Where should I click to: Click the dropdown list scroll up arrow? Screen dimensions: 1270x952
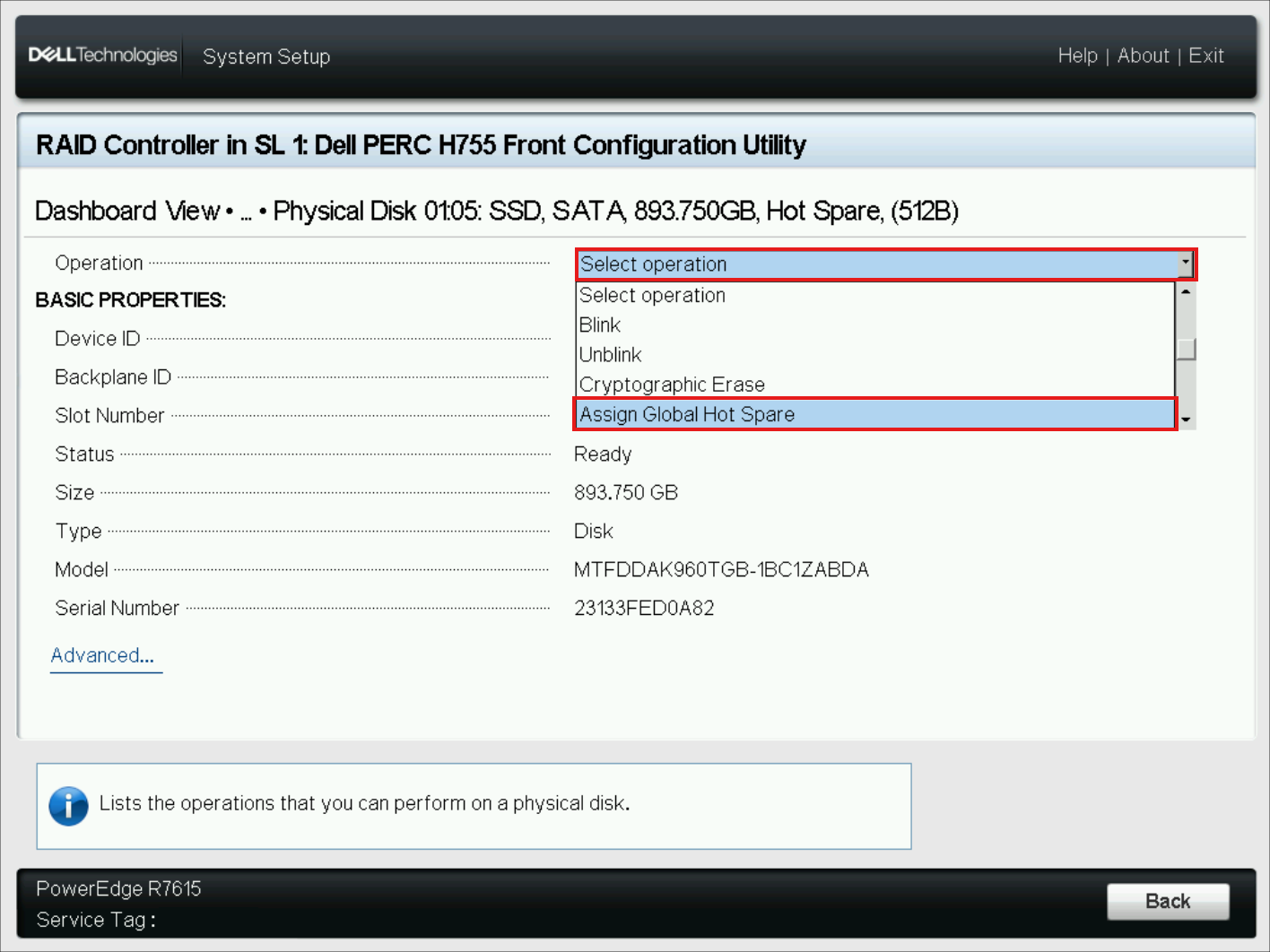pyautogui.click(x=1186, y=291)
